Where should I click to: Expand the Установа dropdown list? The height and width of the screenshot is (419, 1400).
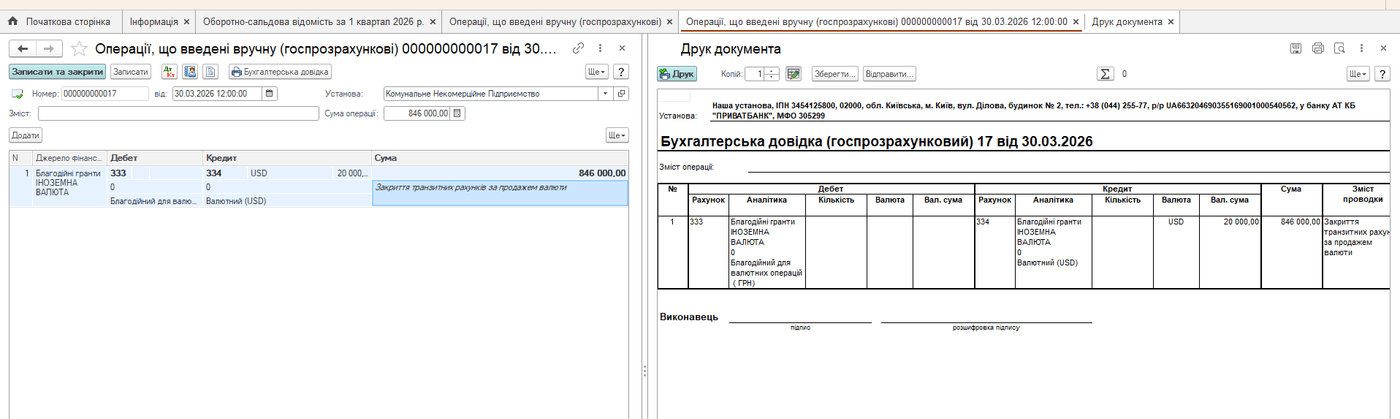click(605, 94)
